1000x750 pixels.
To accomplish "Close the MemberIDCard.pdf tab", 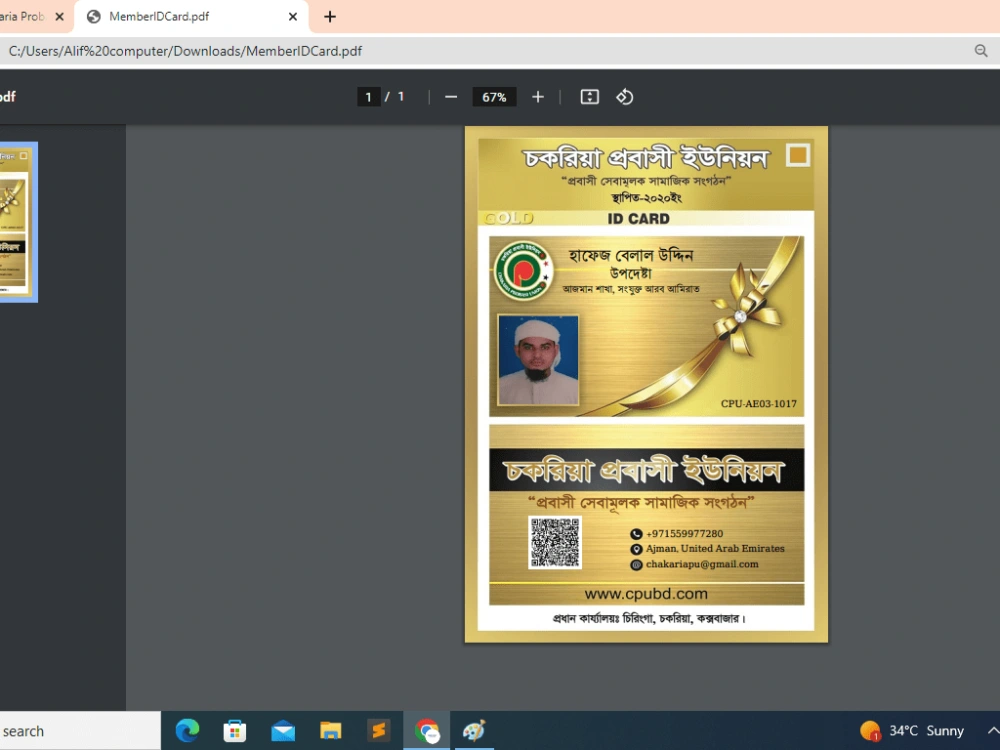I will [x=293, y=17].
